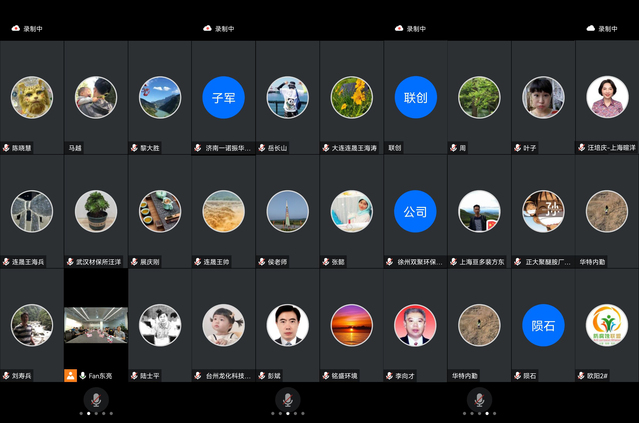Click muted microphone icon beside 欧阳2#
This screenshot has height=423, width=639.
581,376
